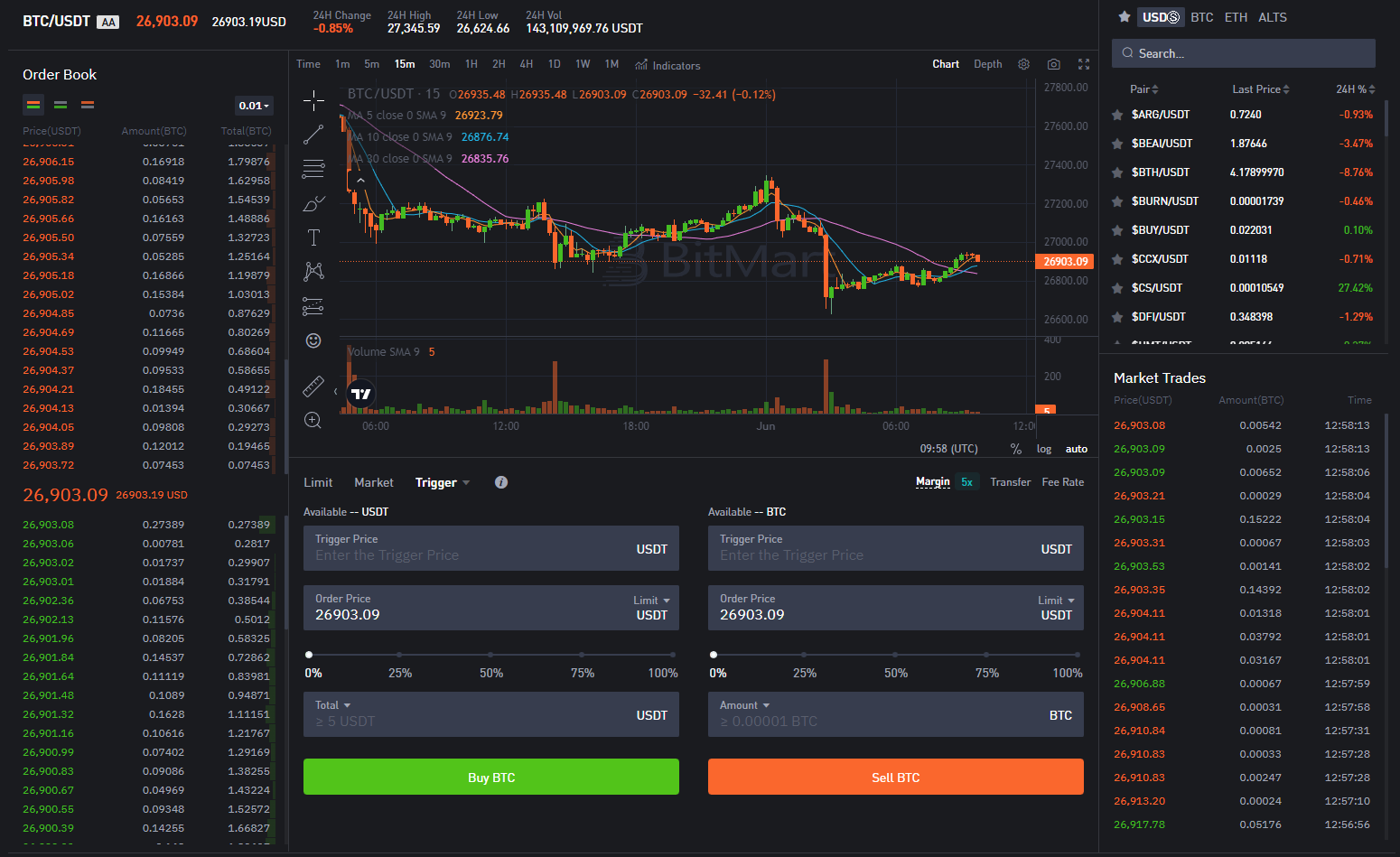
Task: Select the 26,903.08 bid price row
Action: pyautogui.click(x=146, y=525)
